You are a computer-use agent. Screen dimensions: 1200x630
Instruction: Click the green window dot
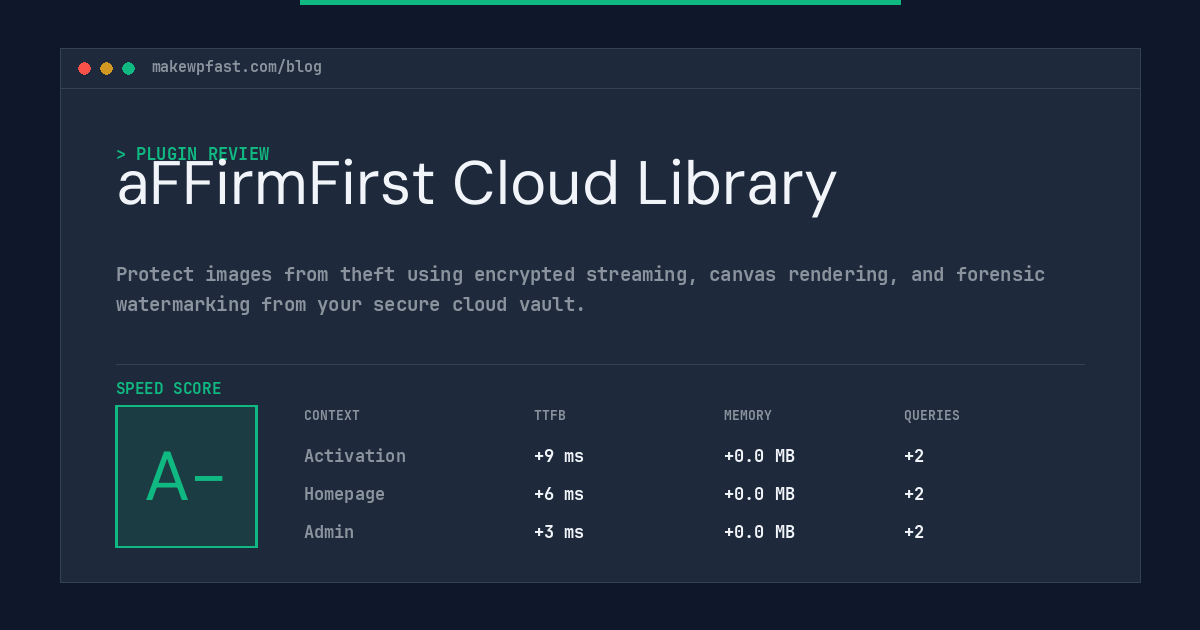(x=128, y=68)
